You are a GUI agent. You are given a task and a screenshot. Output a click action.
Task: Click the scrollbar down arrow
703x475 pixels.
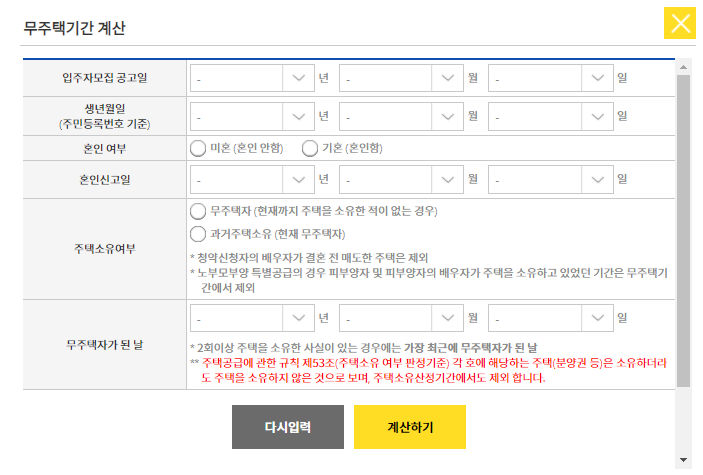click(x=683, y=460)
